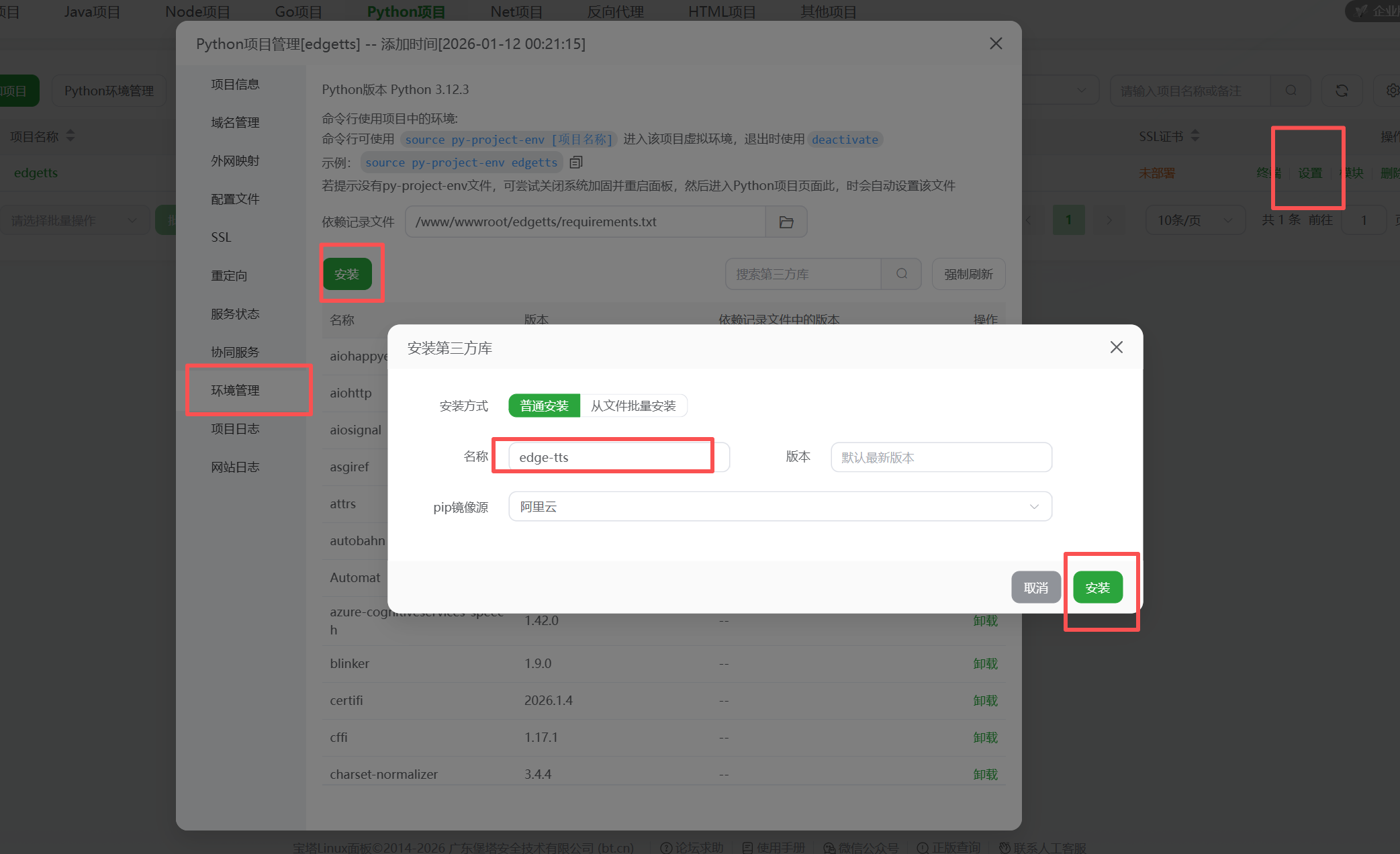Click the 版本 input field

pos(941,457)
